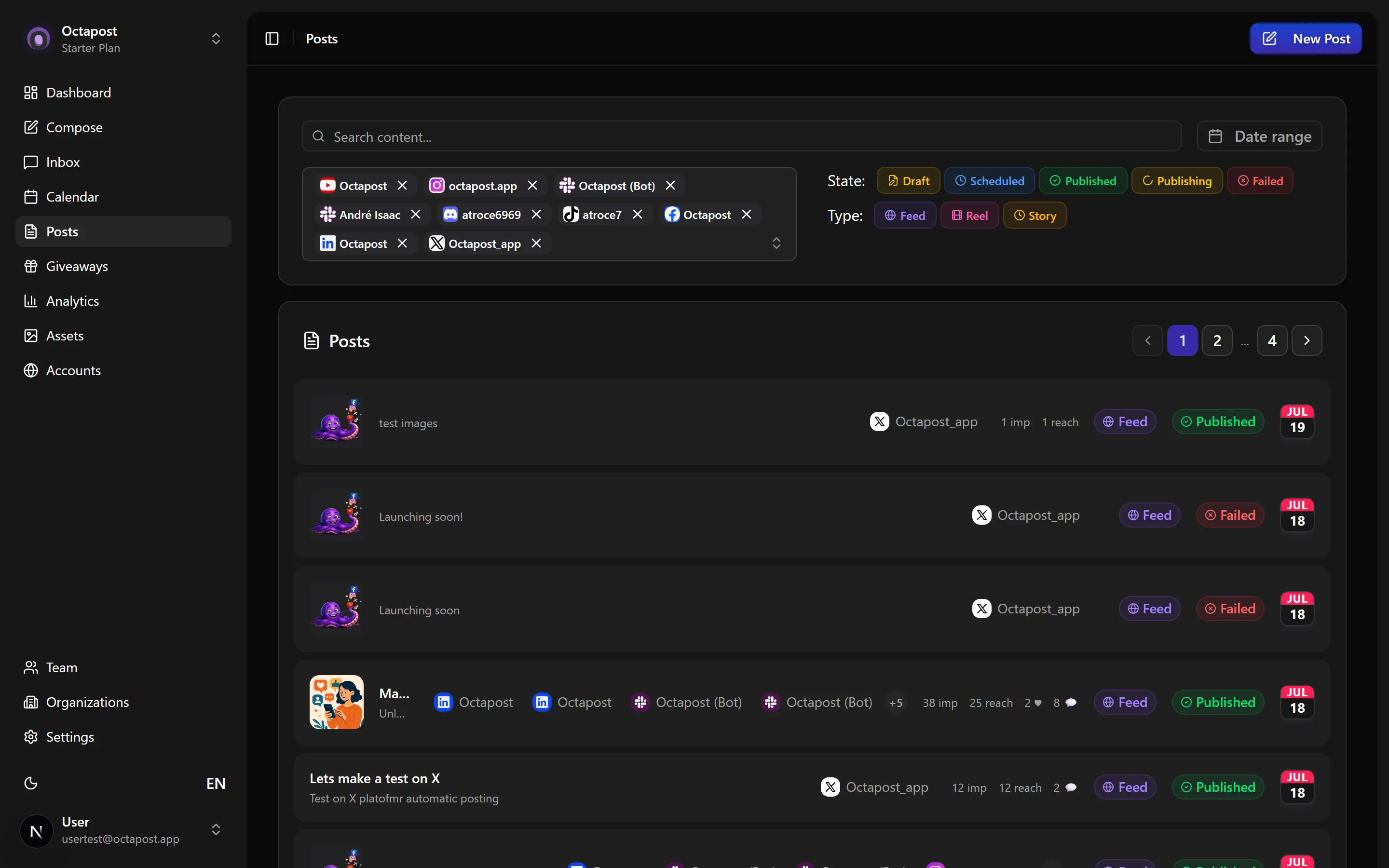Open Organizations in the sidebar
The height and width of the screenshot is (868, 1389).
(x=123, y=702)
